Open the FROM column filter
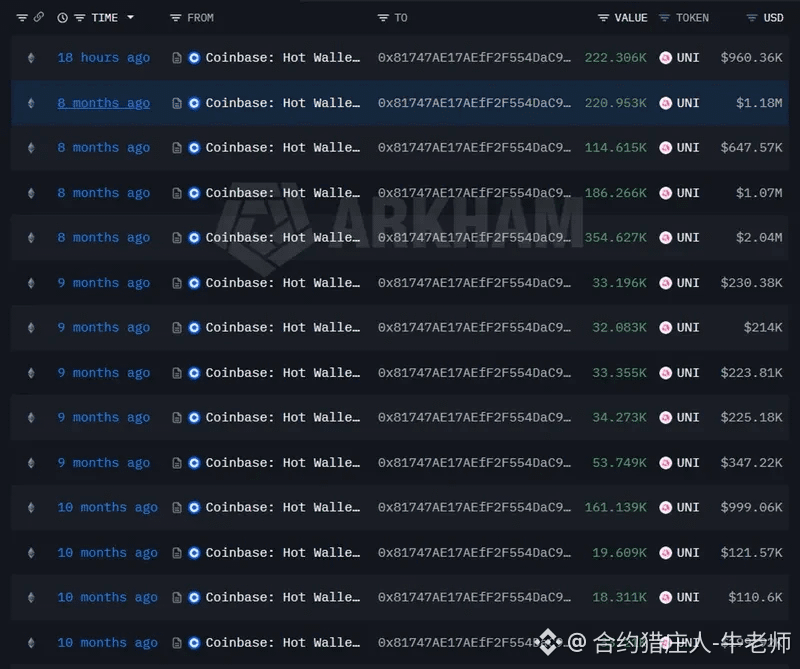This screenshot has height=669, width=800. point(176,18)
